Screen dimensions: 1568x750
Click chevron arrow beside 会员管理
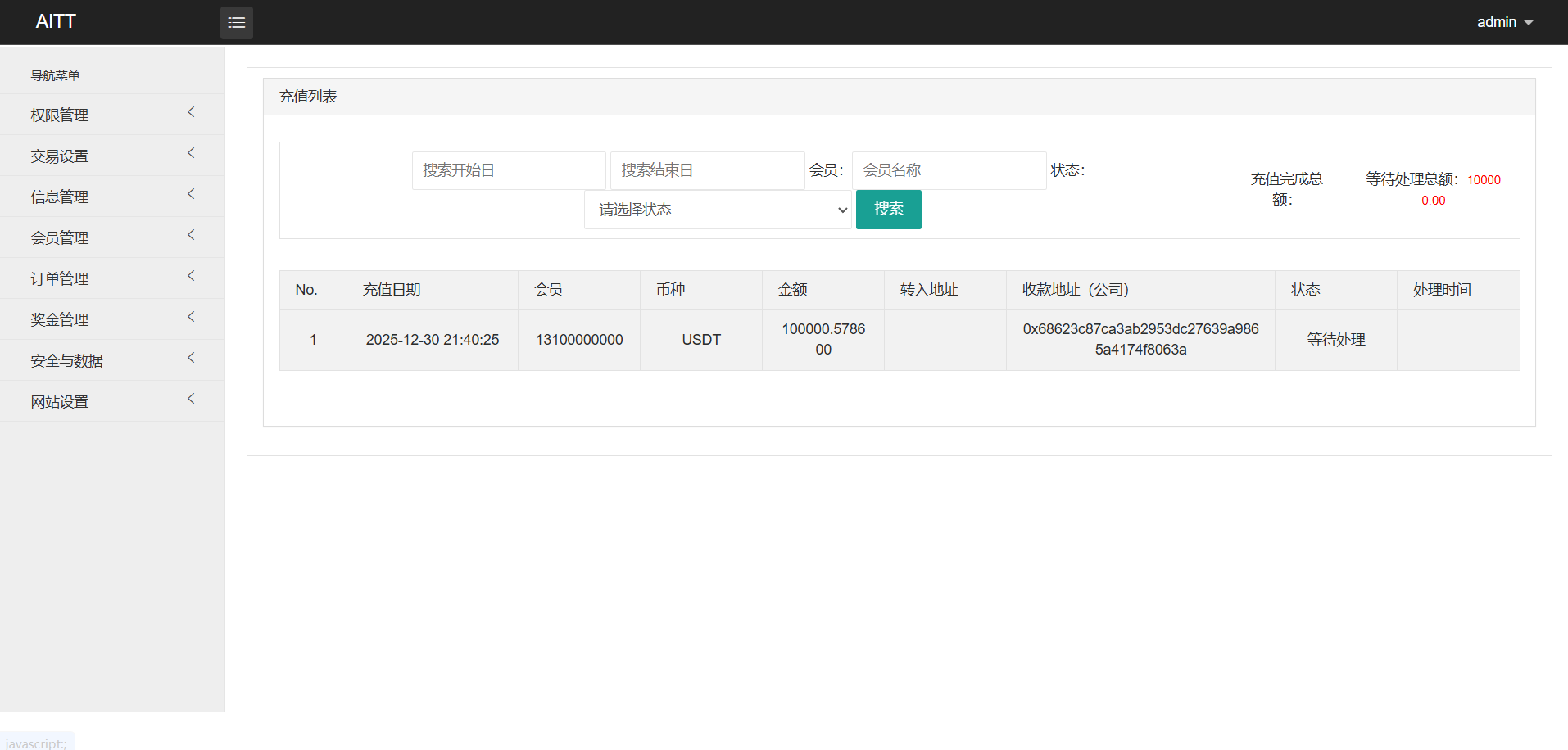pos(191,236)
